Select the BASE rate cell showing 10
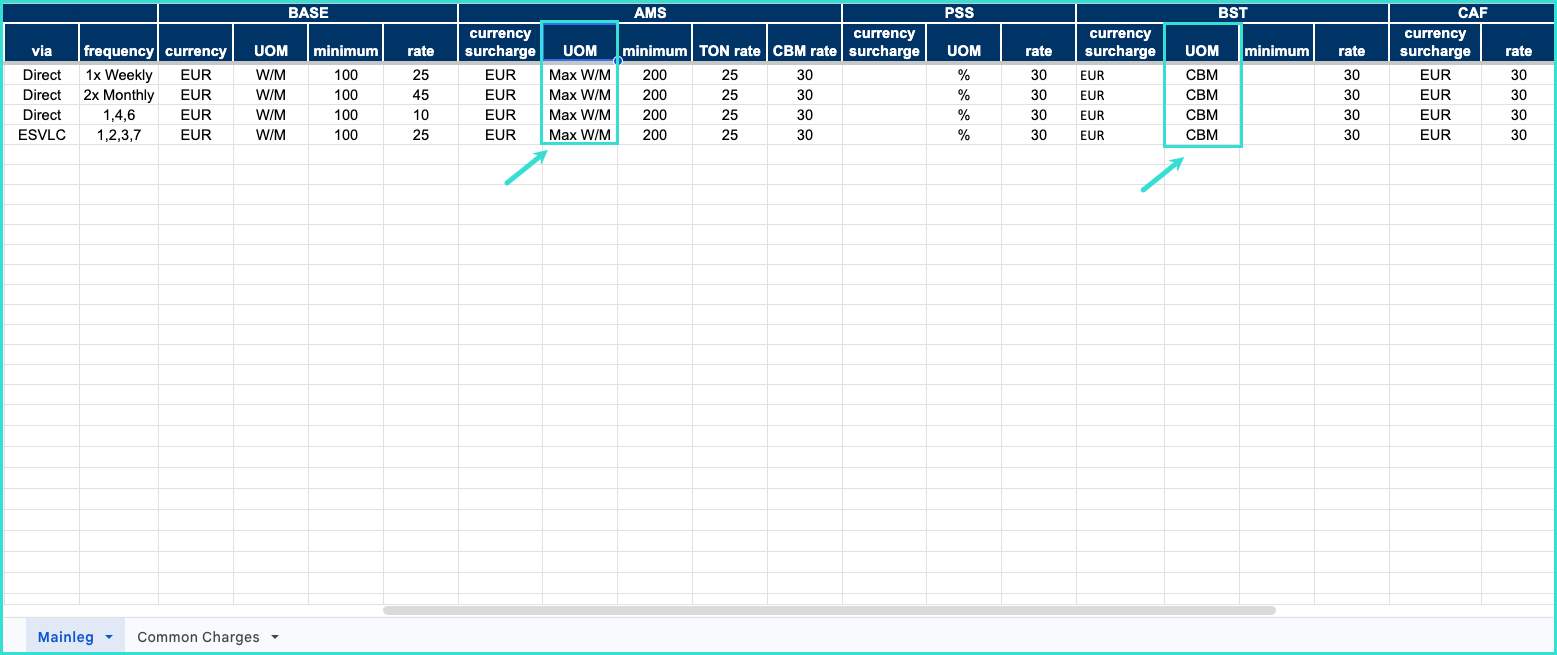Screen dimensions: 1557x655 (420, 115)
